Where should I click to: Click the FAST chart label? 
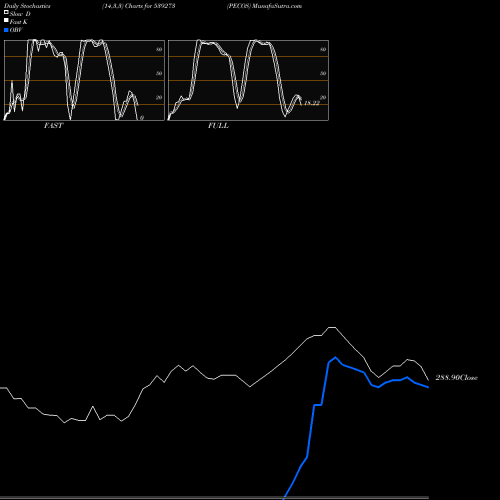[x=53, y=126]
